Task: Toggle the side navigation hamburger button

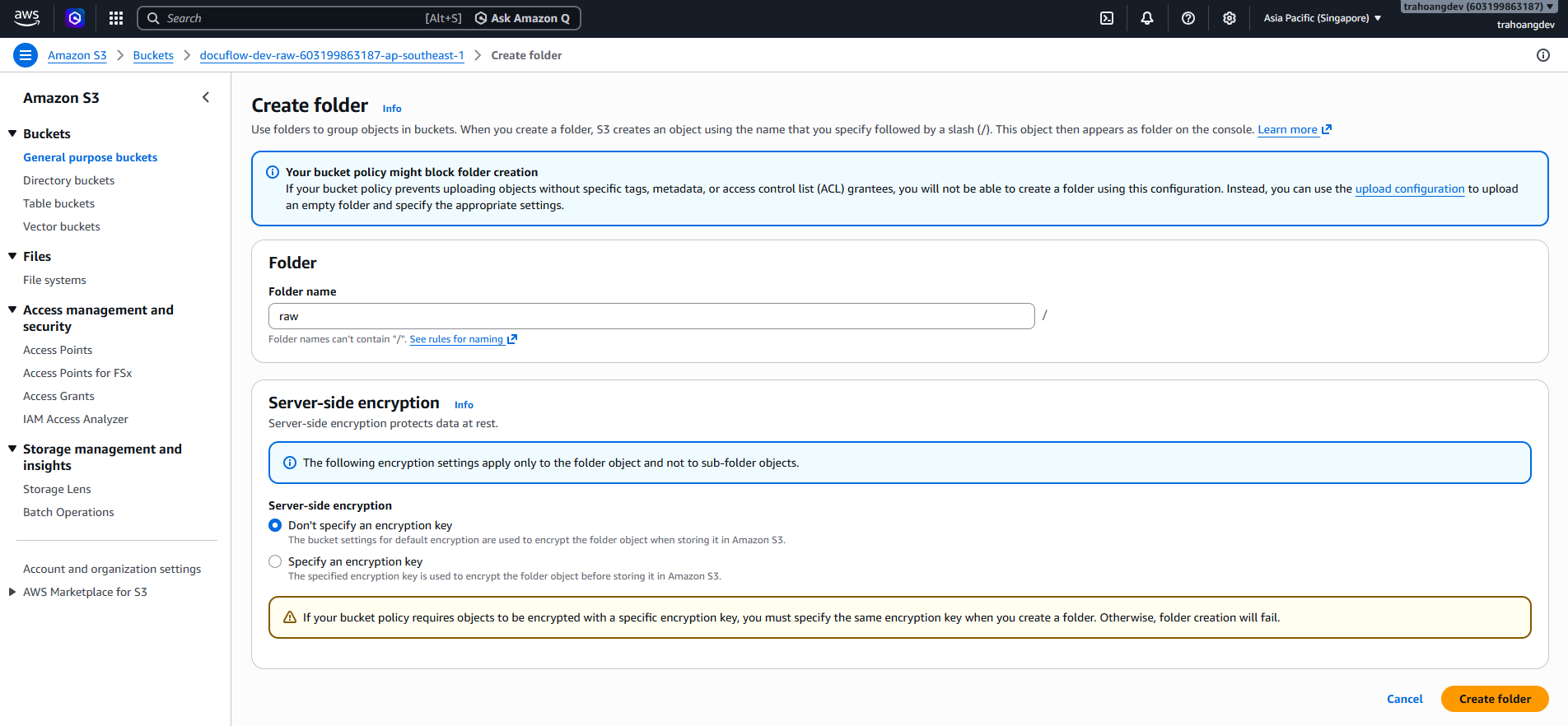Action: click(26, 55)
